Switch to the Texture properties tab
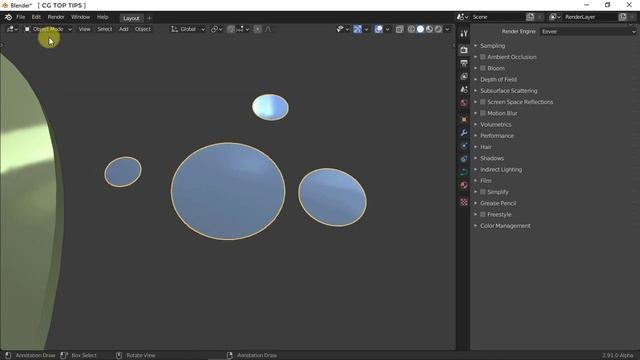640x360 pixels. pos(464,202)
